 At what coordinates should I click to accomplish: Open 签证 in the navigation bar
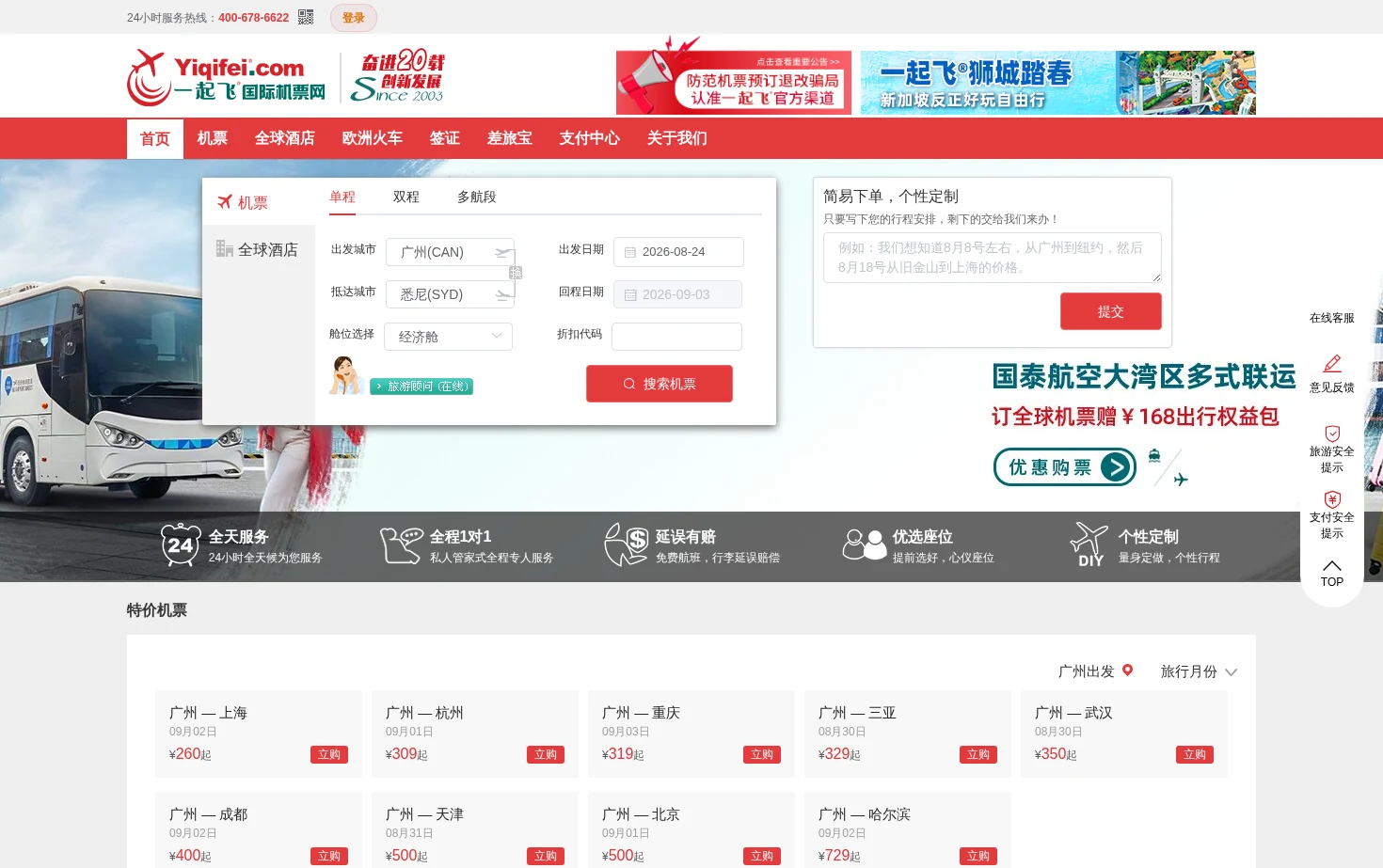pyautogui.click(x=445, y=138)
